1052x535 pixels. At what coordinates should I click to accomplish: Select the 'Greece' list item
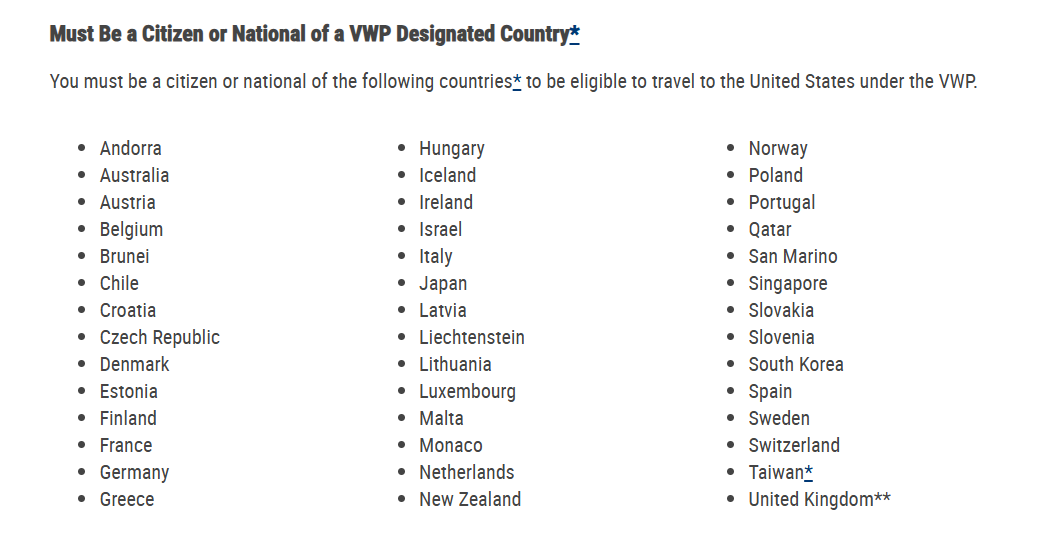pos(127,499)
